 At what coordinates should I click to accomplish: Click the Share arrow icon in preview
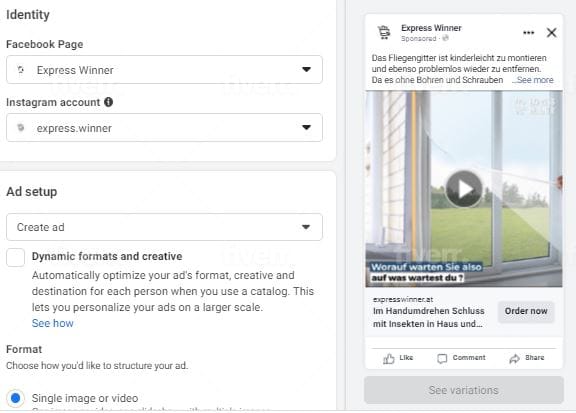[x=514, y=358]
